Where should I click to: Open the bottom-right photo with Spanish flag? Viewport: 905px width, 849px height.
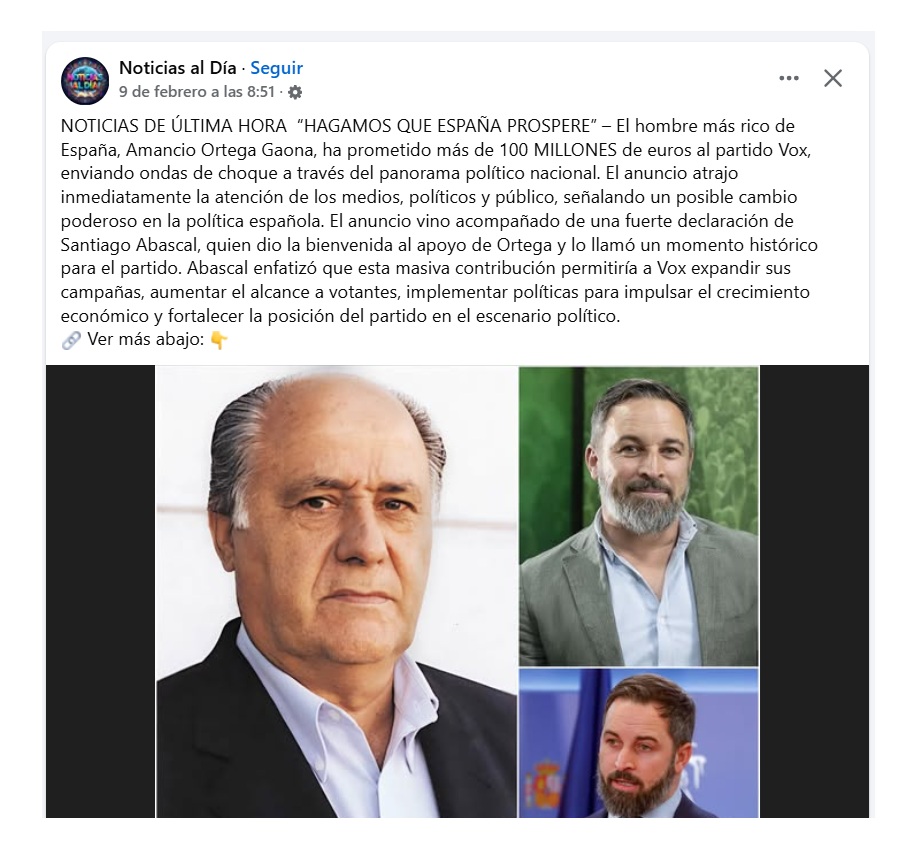(x=638, y=743)
